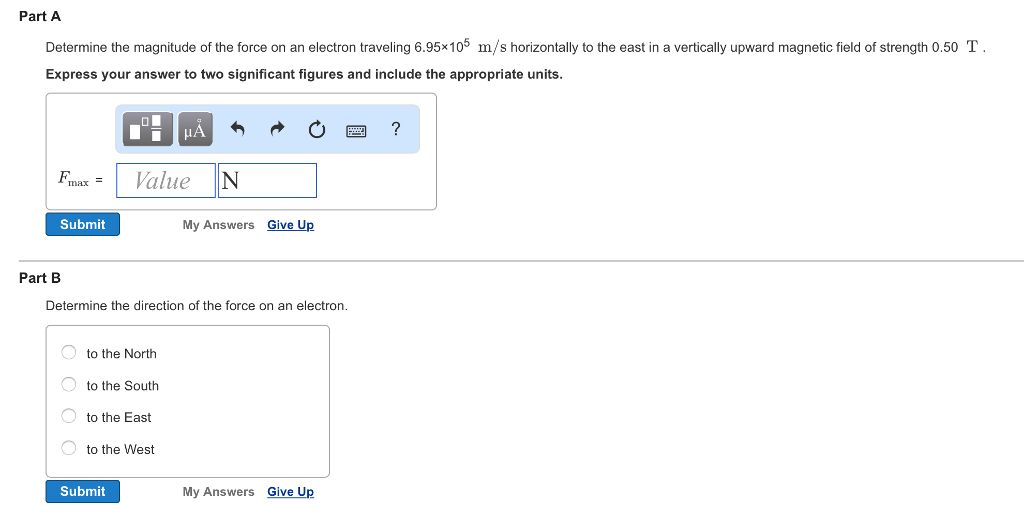Click the 'to the West' label text
This screenshot has width=1024, height=515.
(x=120, y=450)
